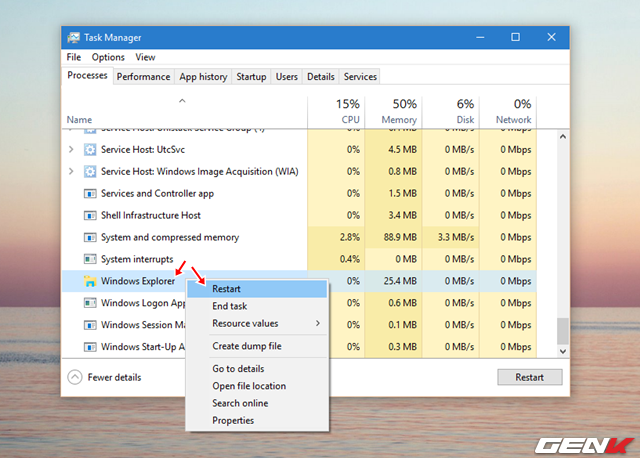Expand Service Host: UtcSvc group

pos(71,149)
